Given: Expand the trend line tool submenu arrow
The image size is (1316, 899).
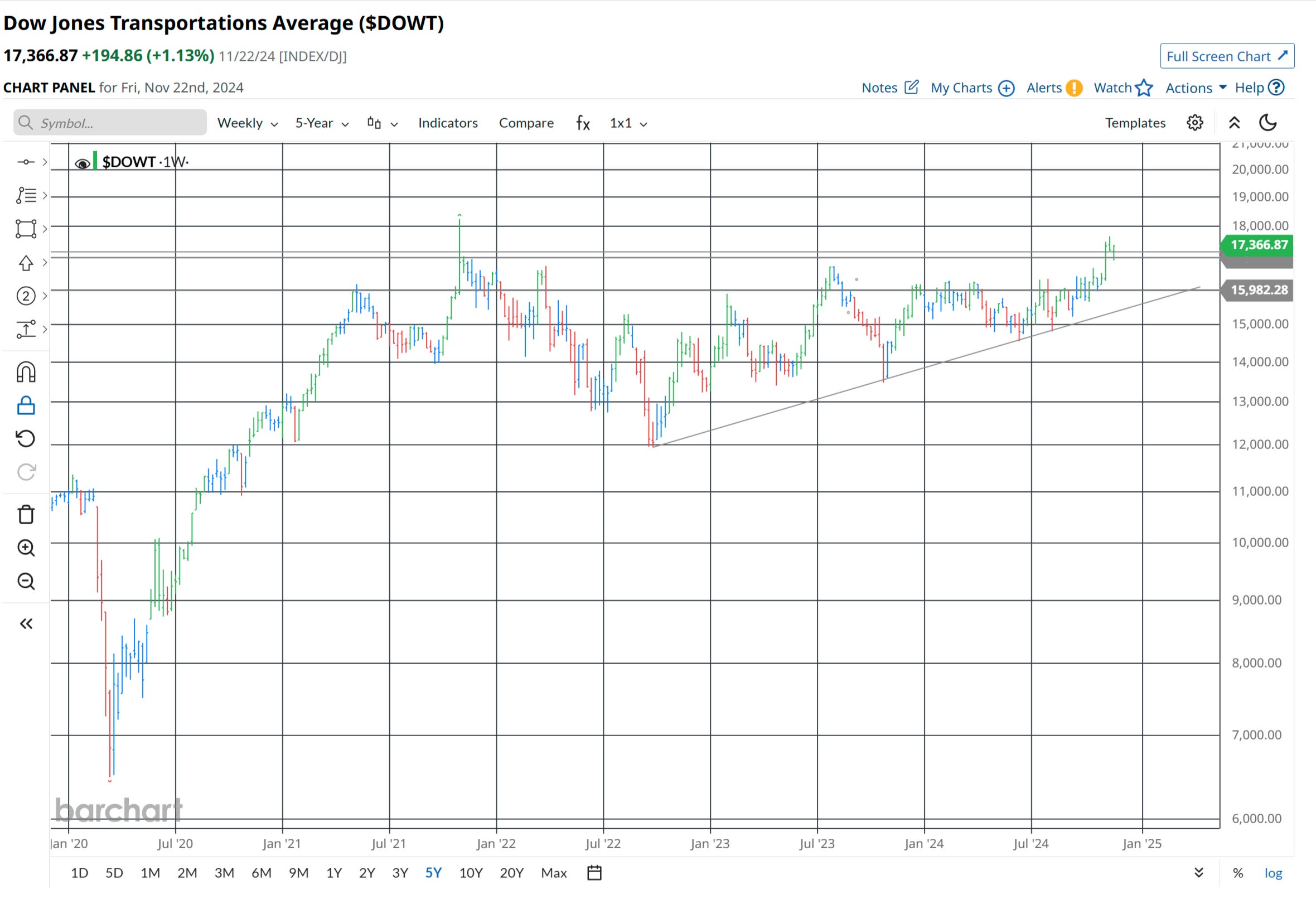Looking at the screenshot, I should (45, 162).
